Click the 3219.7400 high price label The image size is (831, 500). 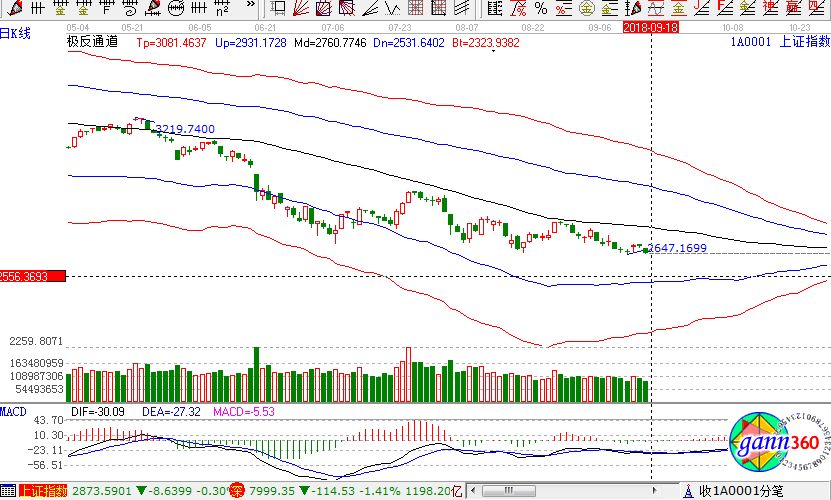coord(186,129)
